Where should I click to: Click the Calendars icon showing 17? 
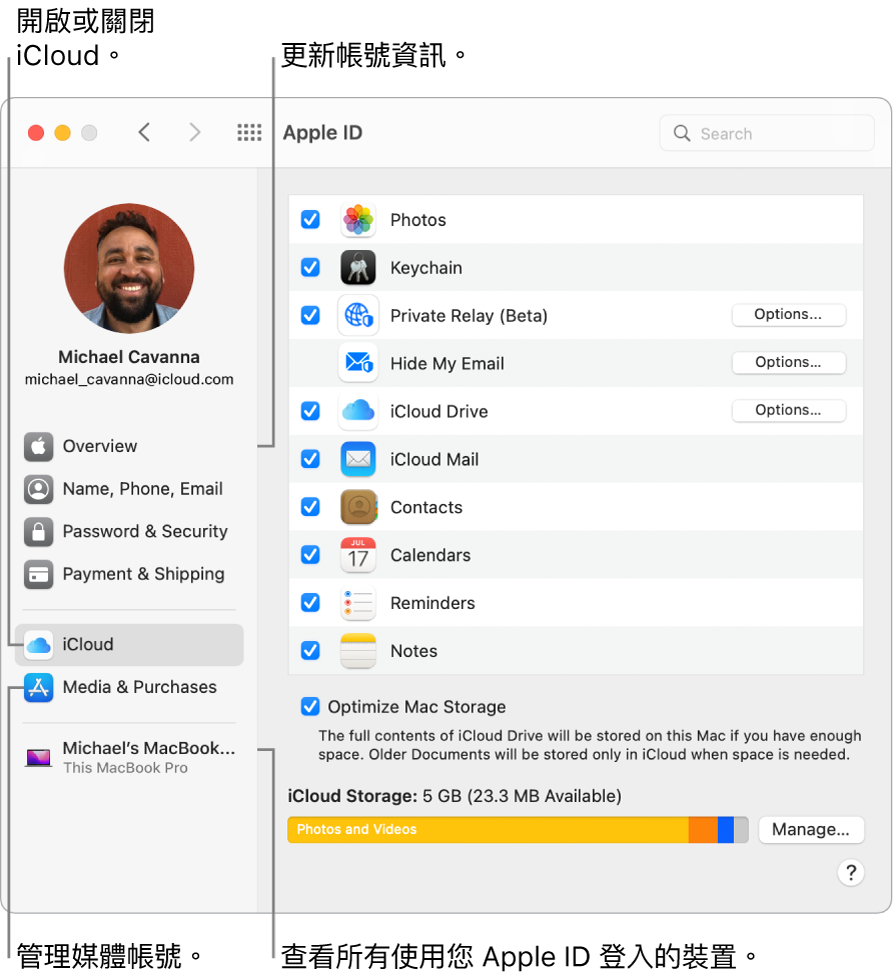[358, 554]
